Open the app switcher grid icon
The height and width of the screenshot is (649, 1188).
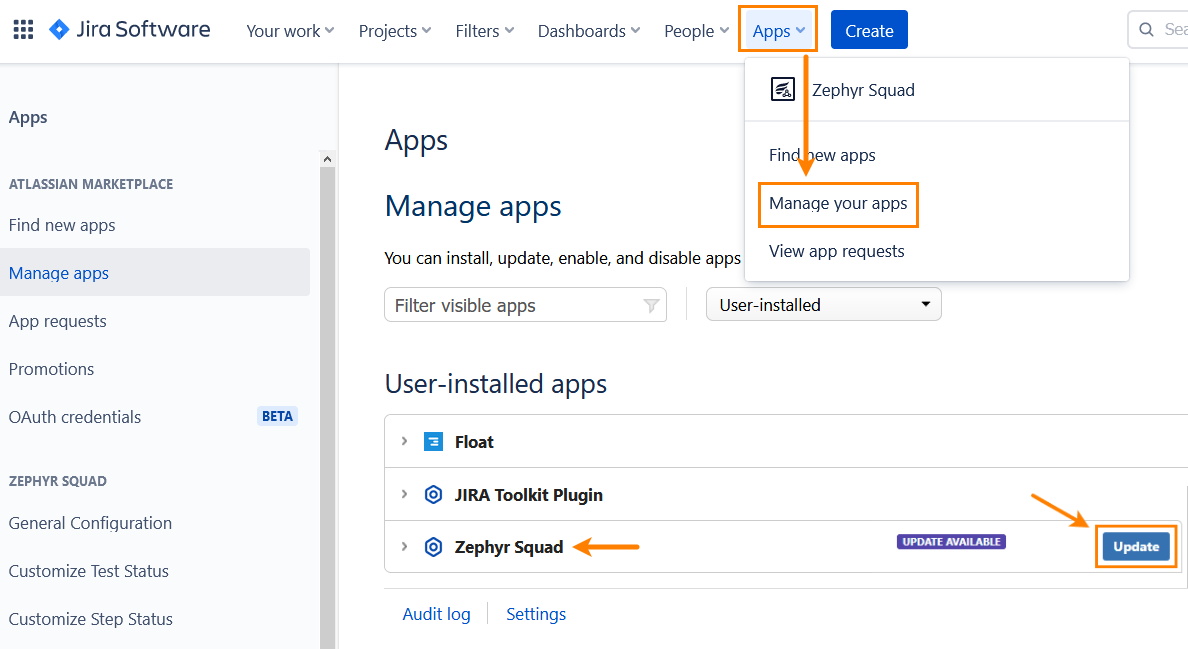(x=23, y=30)
